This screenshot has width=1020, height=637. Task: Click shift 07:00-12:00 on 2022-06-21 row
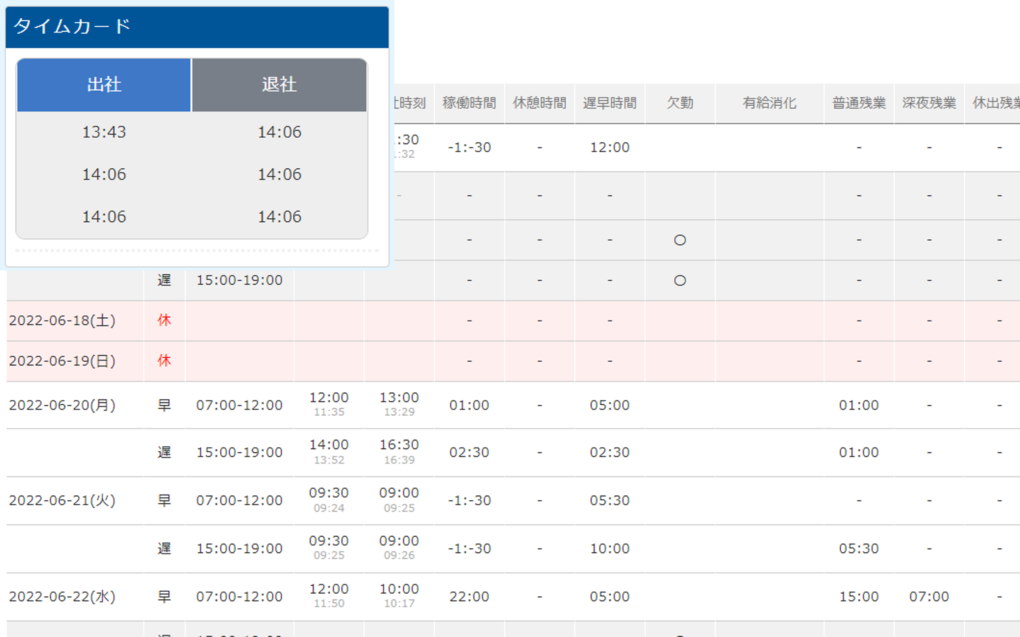[239, 500]
